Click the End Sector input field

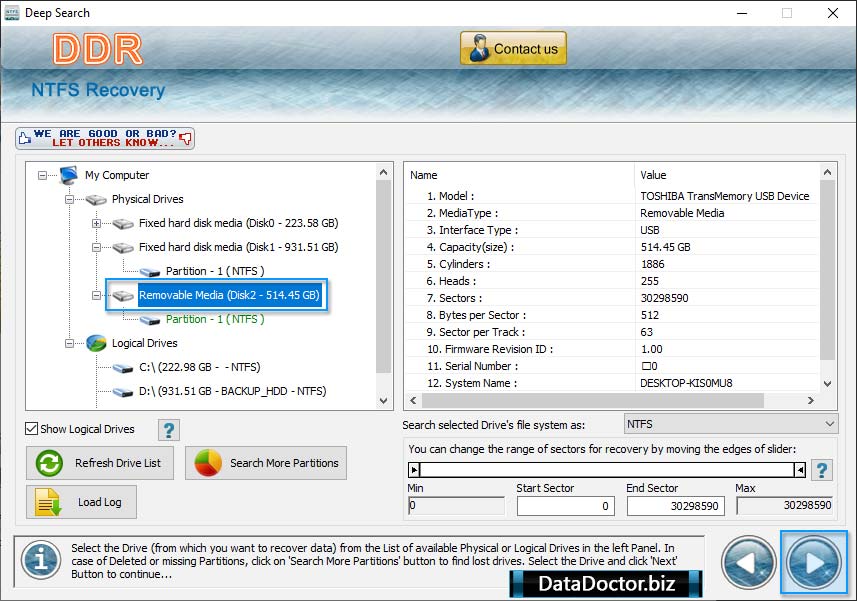(x=676, y=506)
